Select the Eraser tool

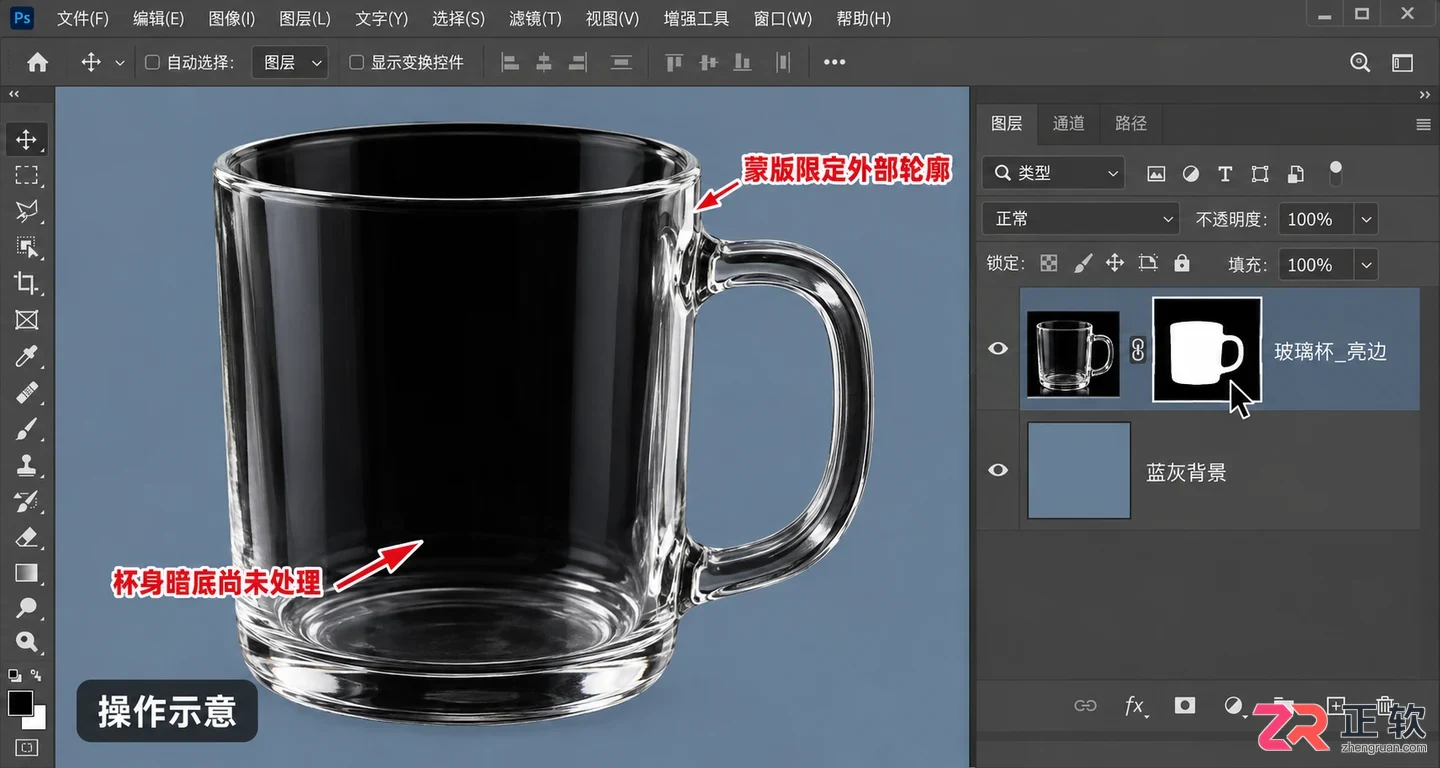point(27,537)
